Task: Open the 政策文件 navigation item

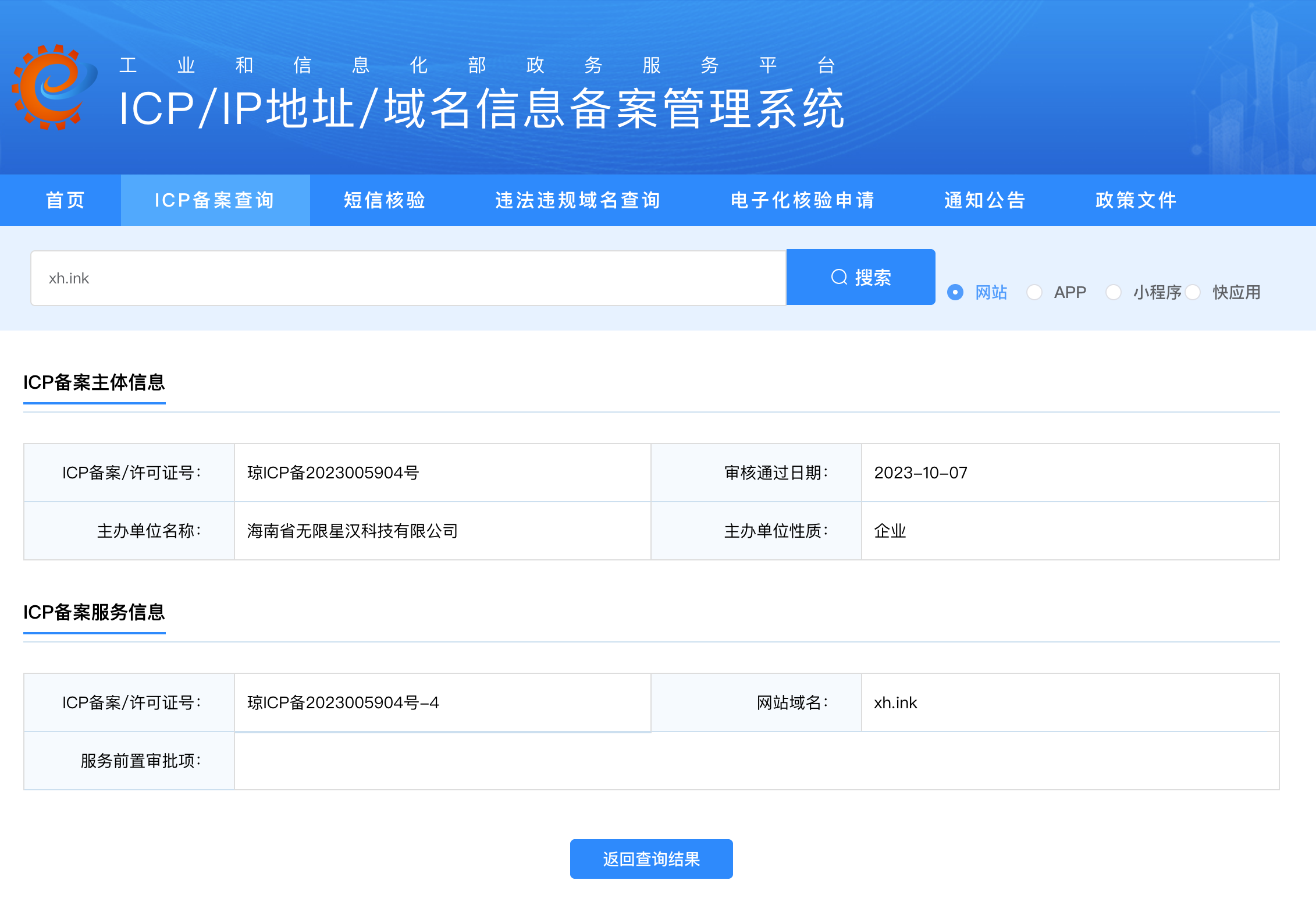Action: [x=1136, y=200]
